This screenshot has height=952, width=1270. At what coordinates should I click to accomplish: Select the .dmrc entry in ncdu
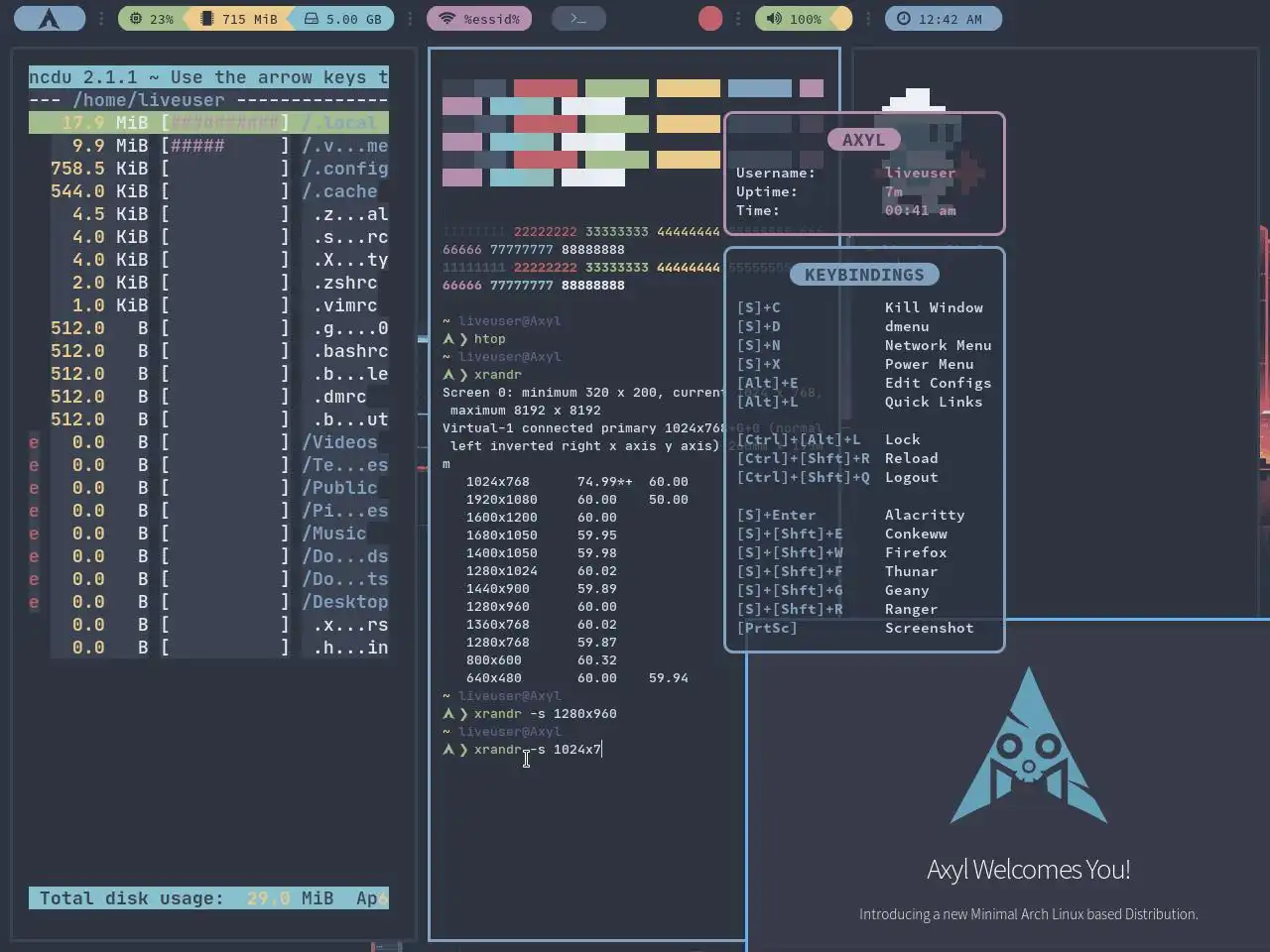[208, 397]
